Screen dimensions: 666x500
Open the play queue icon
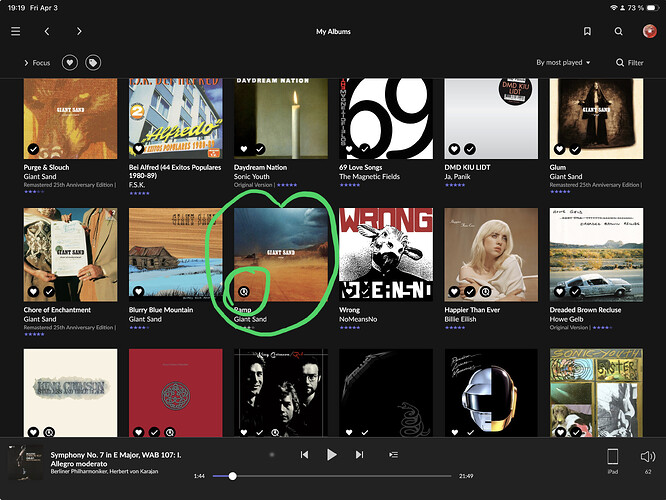click(x=393, y=455)
